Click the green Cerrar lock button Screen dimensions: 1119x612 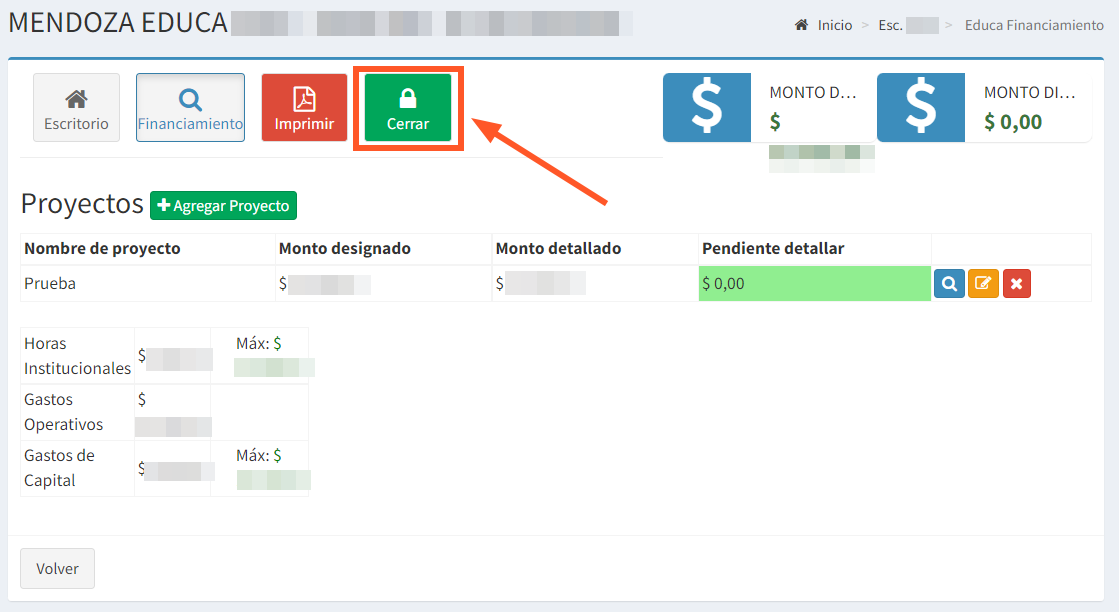point(408,108)
